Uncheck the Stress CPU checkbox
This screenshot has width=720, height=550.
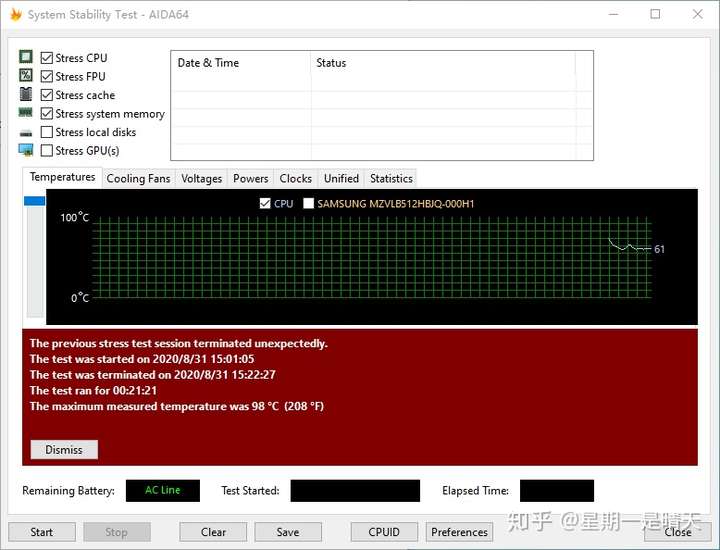pyautogui.click(x=47, y=58)
